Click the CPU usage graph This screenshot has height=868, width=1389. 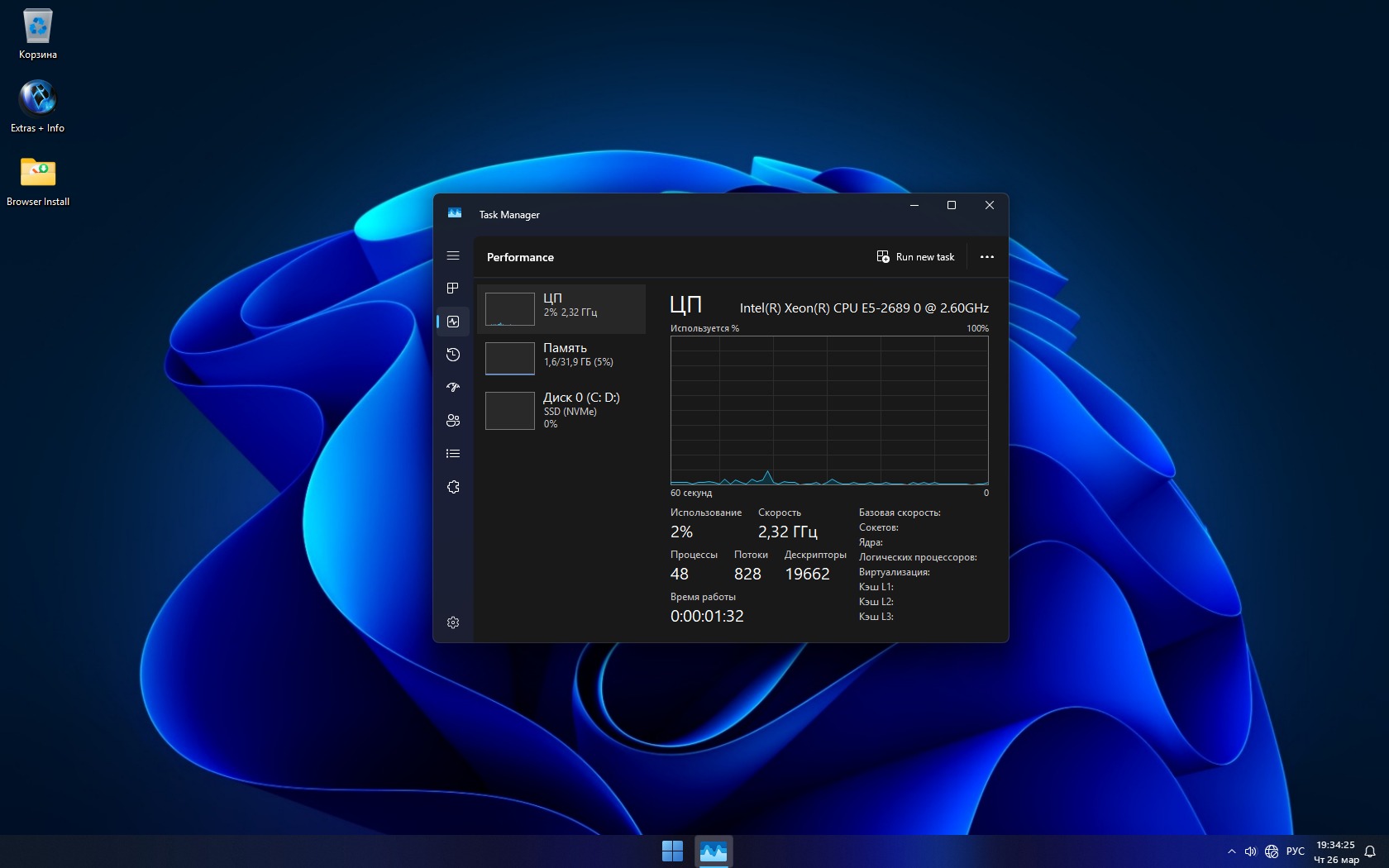[828, 410]
